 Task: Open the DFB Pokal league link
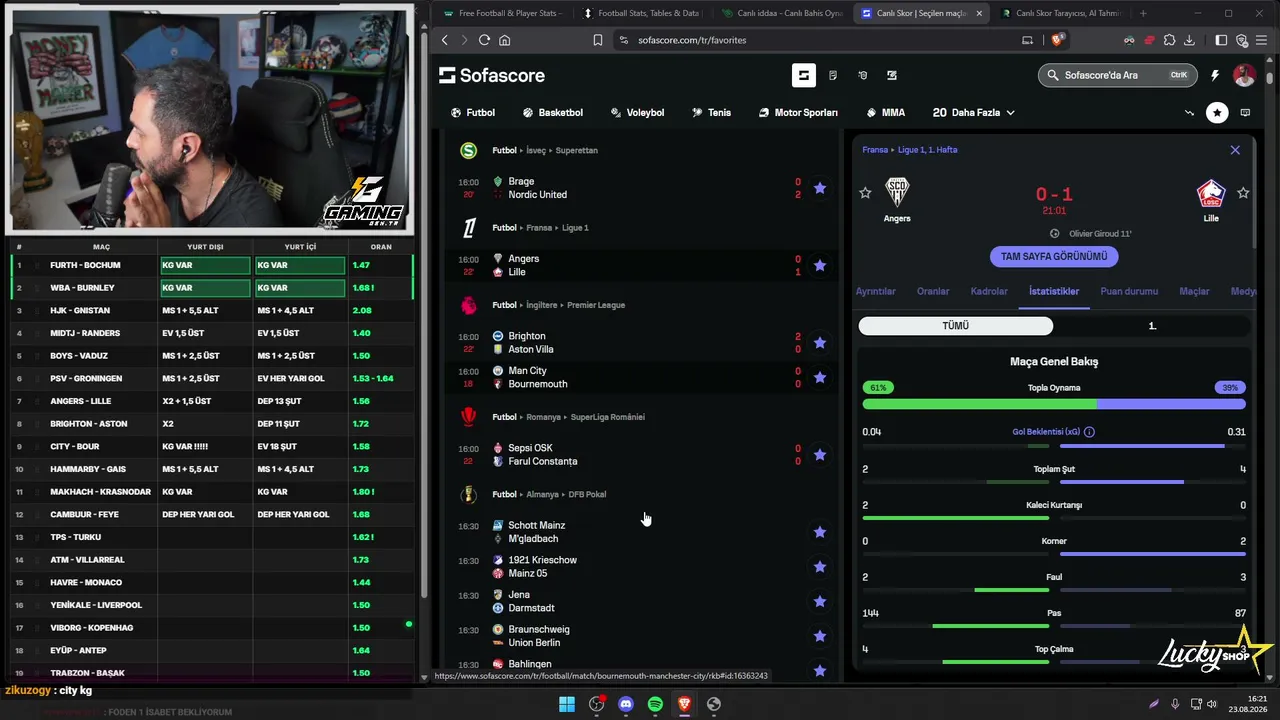(x=587, y=494)
